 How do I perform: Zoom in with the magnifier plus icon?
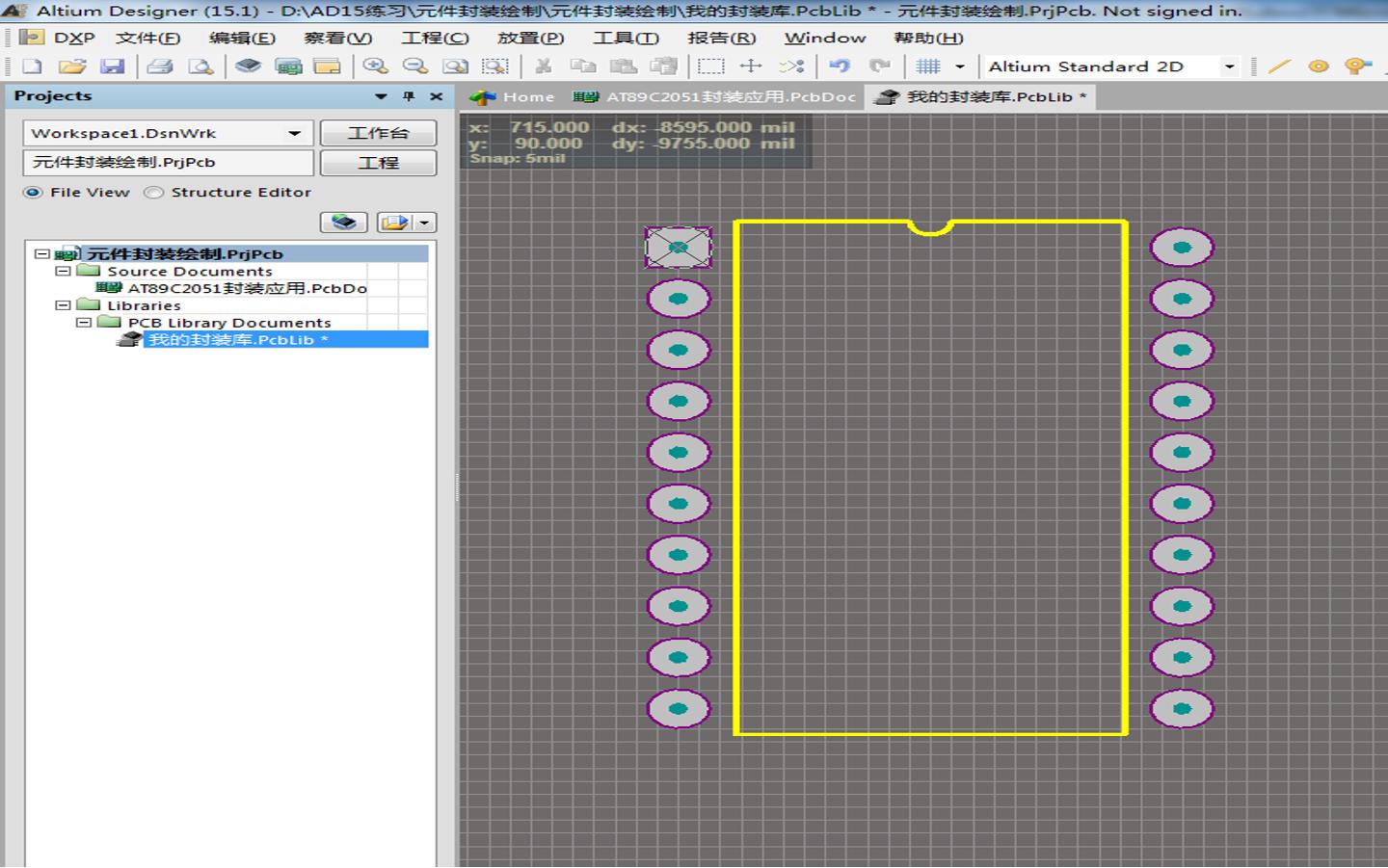[375, 66]
